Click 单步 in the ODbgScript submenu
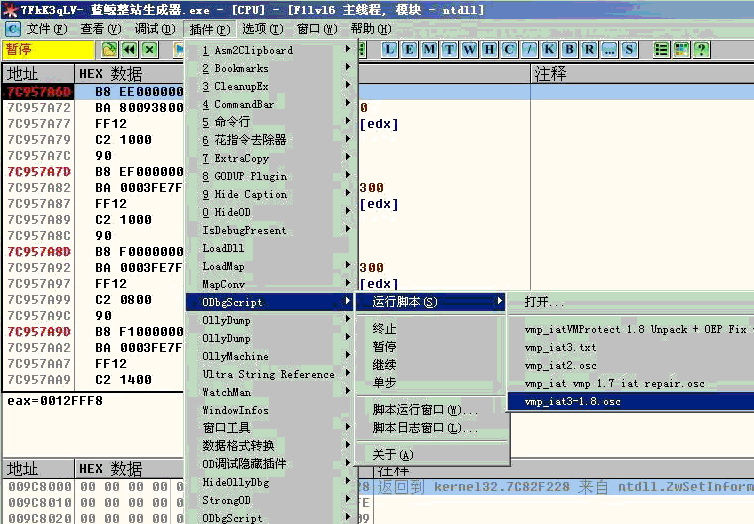The width and height of the screenshot is (754, 524). point(431,383)
